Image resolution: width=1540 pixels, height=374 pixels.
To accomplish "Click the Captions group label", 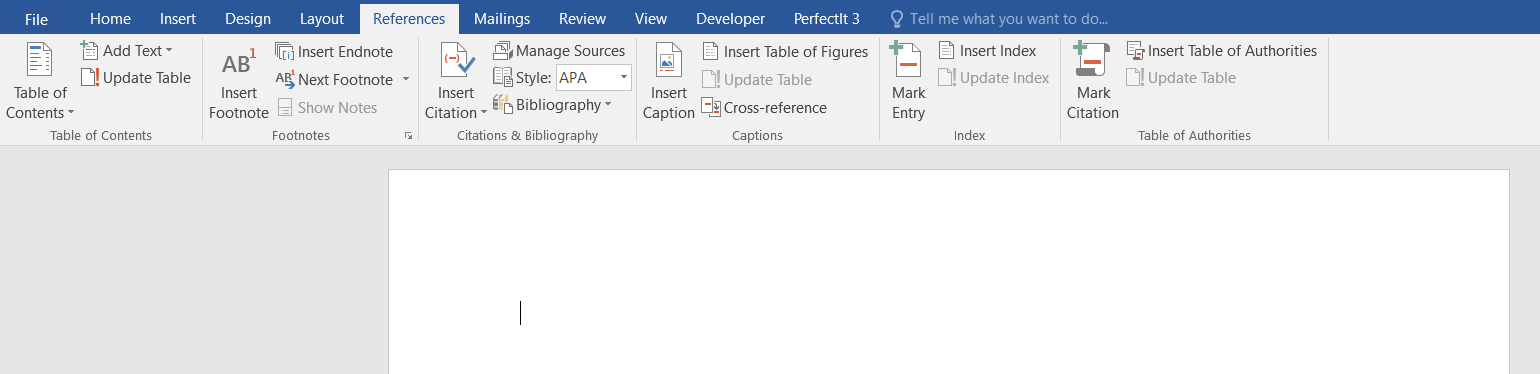I will click(x=758, y=135).
